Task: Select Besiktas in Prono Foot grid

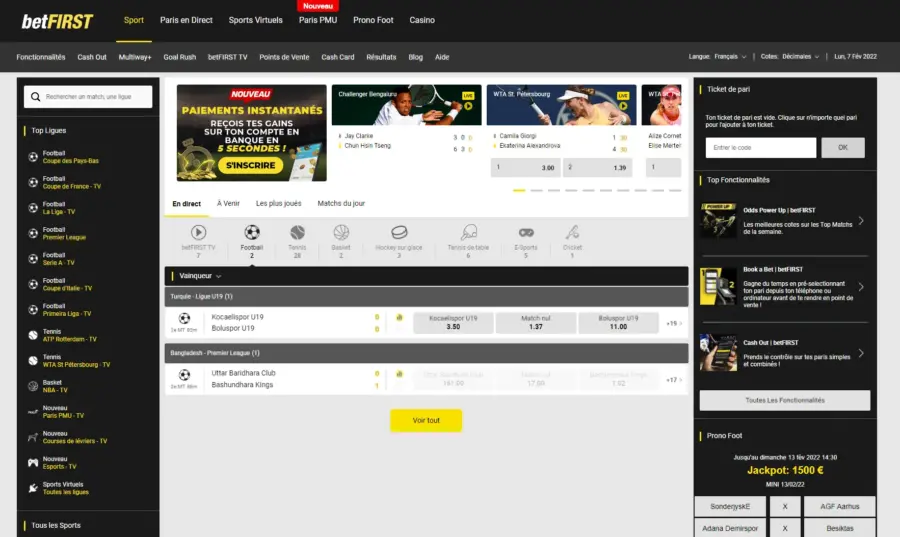Action: click(x=840, y=528)
